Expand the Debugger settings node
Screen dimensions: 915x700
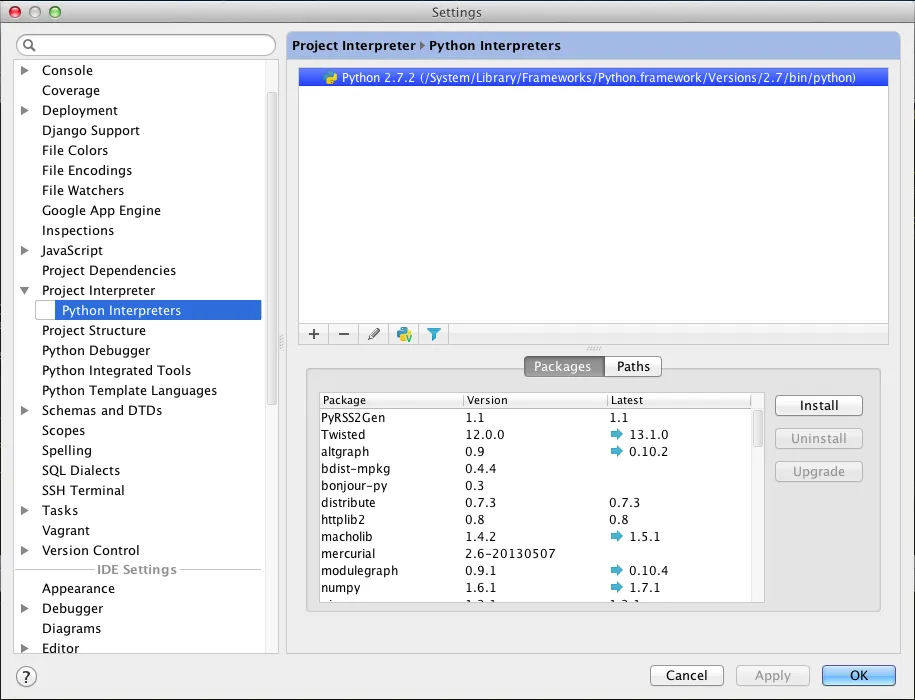[25, 608]
